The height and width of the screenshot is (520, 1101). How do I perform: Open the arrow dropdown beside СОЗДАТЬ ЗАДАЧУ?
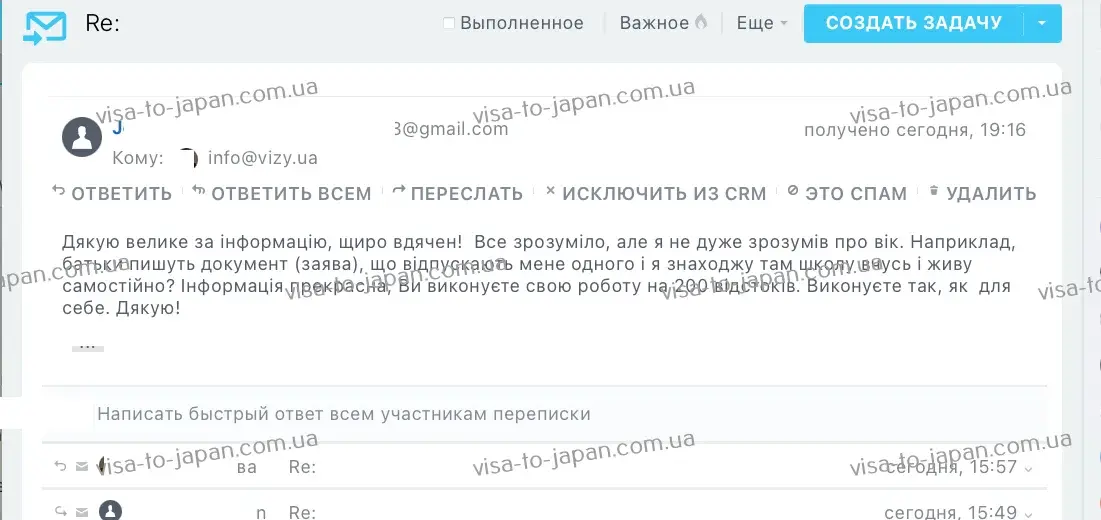point(1043,23)
